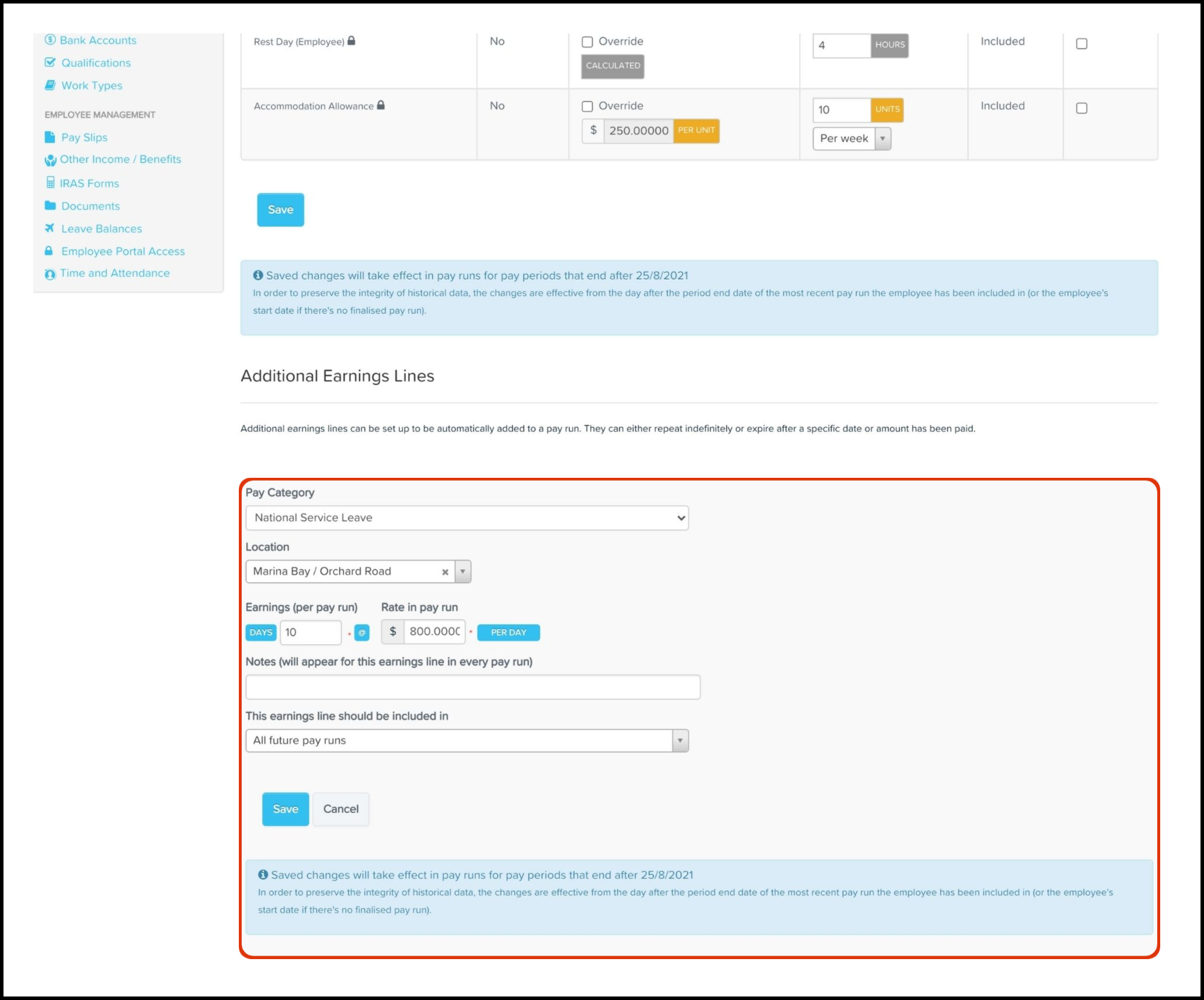
Task: Open the All future pay runs dropdown
Action: tap(467, 741)
